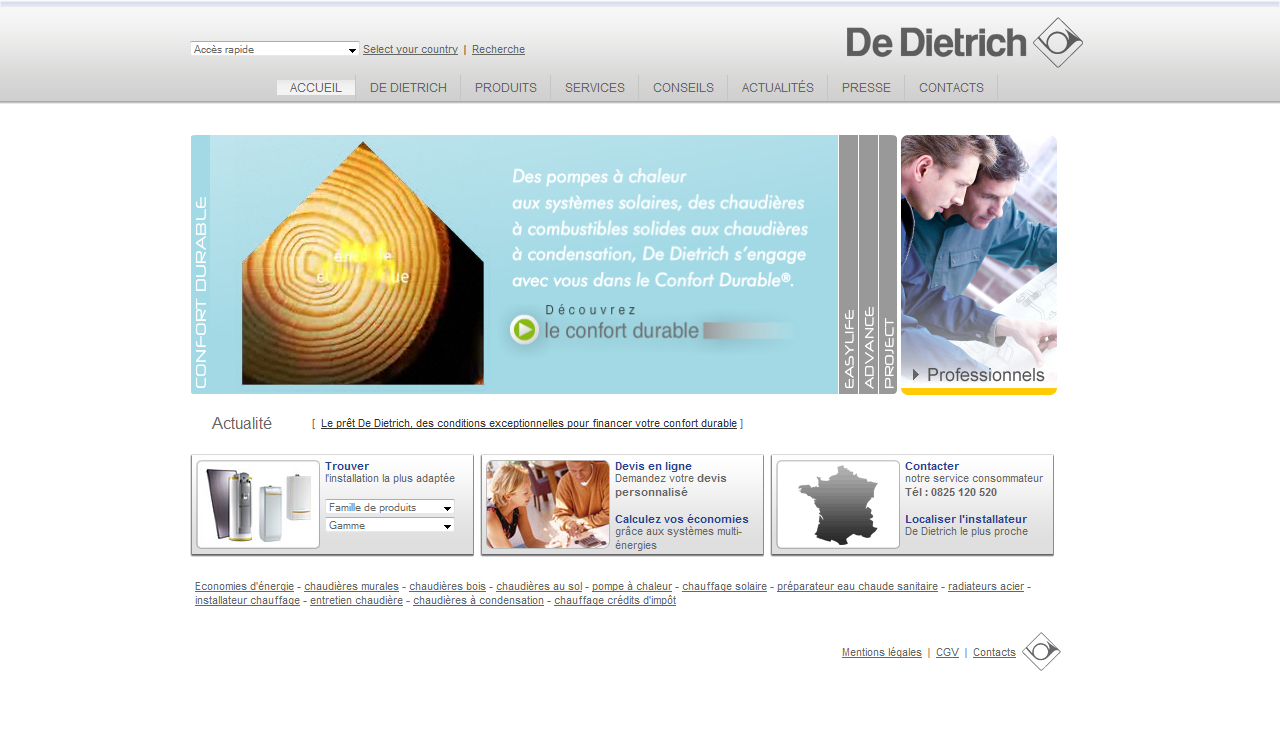Select the ACCUEIL menu item
Screen dimensions: 1280x735
pyautogui.click(x=316, y=88)
